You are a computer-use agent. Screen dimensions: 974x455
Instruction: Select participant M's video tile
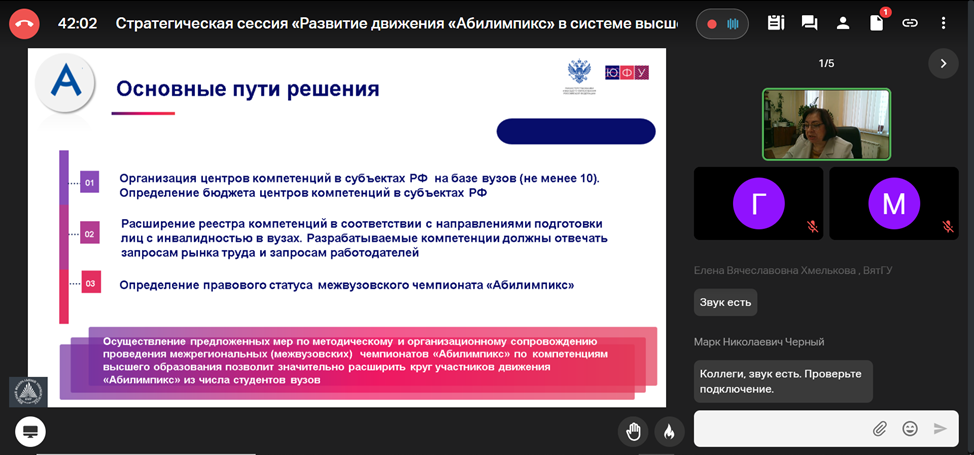point(893,204)
